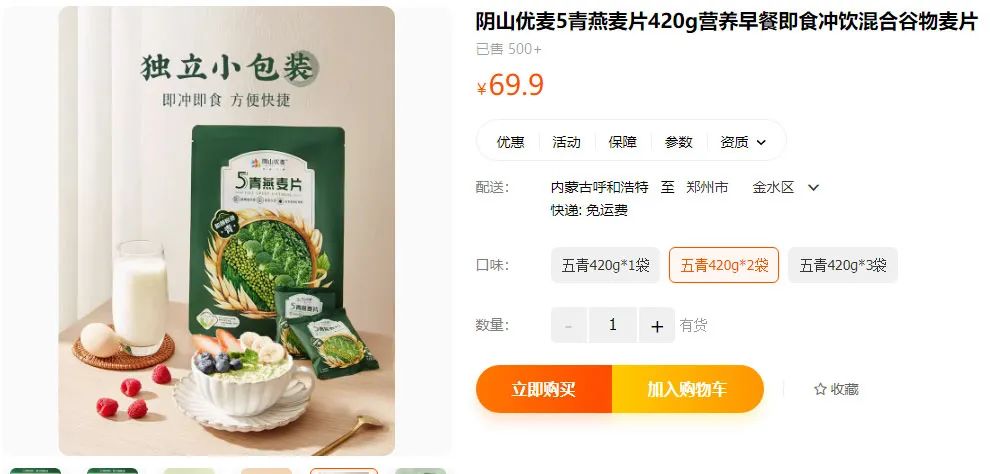Expand the delivery region chevron after 金水区

click(814, 187)
